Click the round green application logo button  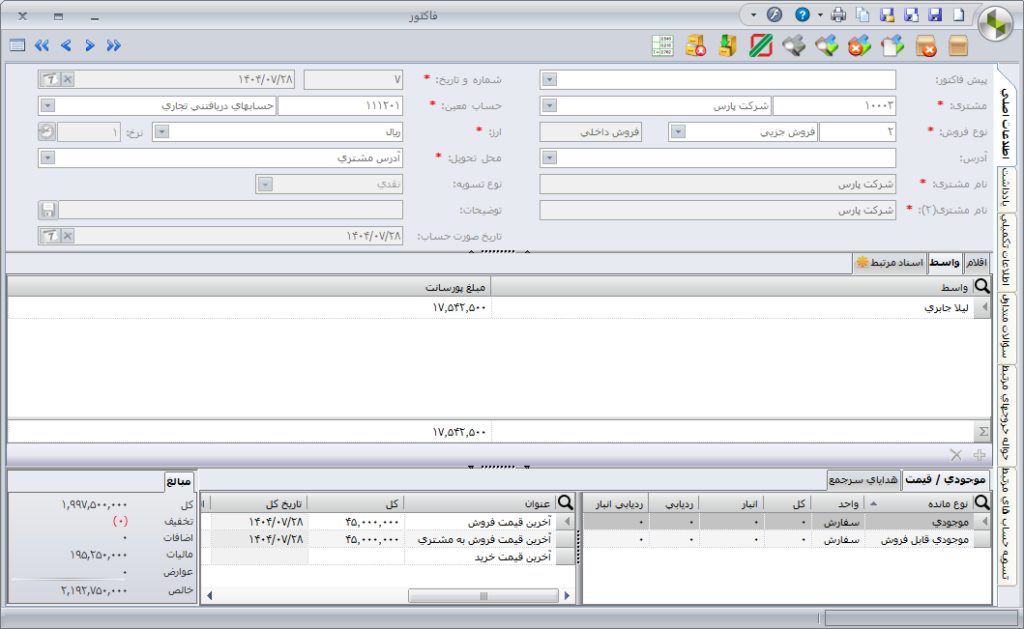point(995,23)
